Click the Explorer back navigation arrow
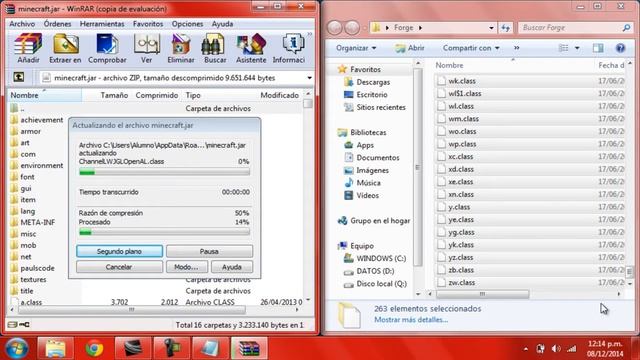Viewport: 640px width, 360px height. 335,28
